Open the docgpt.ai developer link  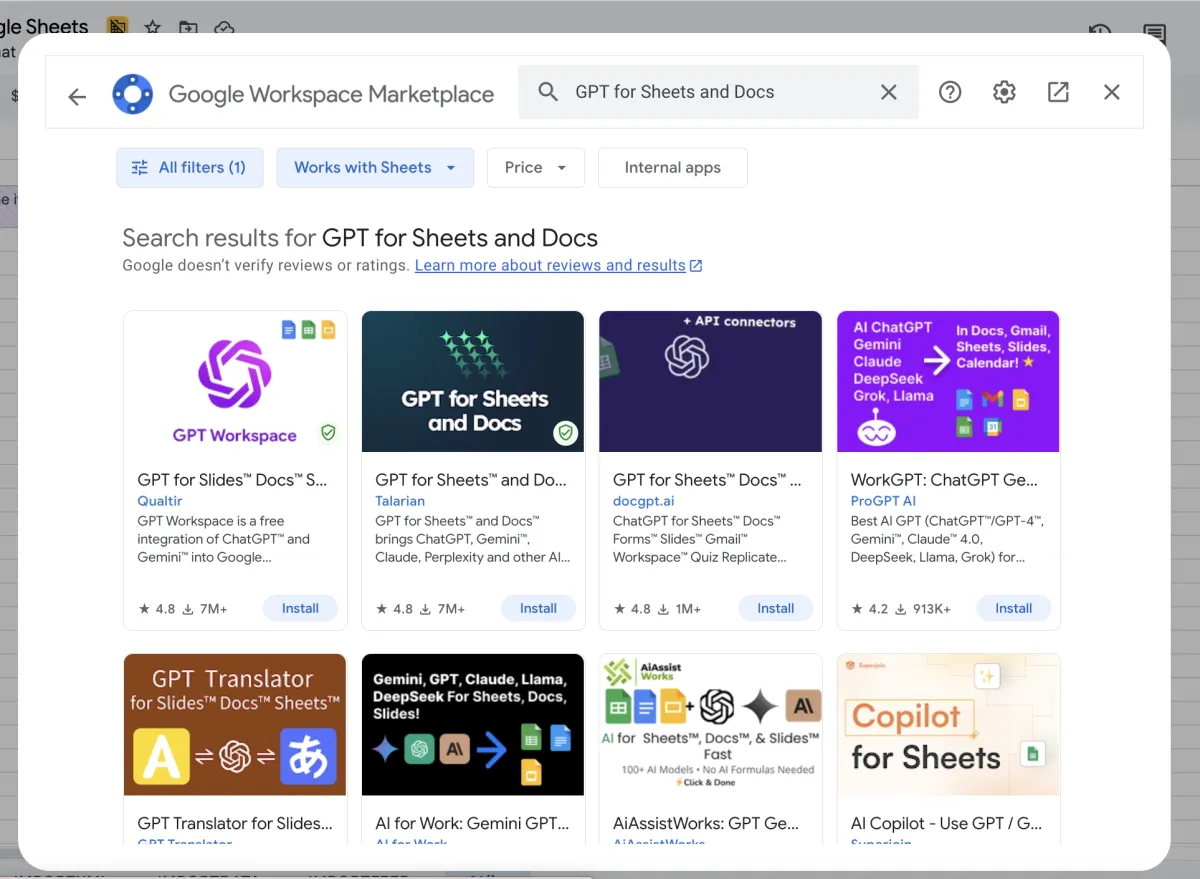click(644, 501)
